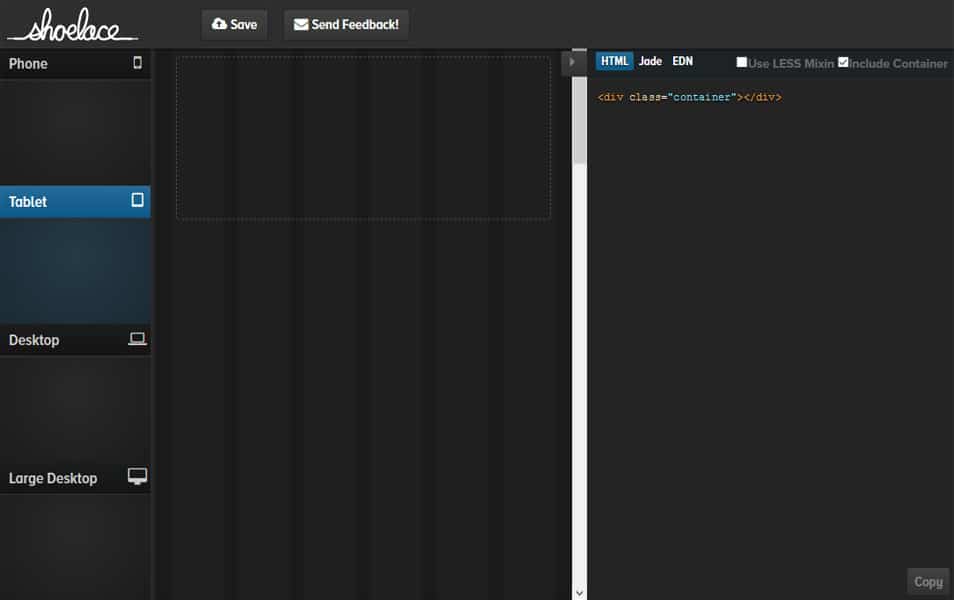Screen dimensions: 954x600
Task: Select the Phone breakpoint icon
Action: [138, 63]
